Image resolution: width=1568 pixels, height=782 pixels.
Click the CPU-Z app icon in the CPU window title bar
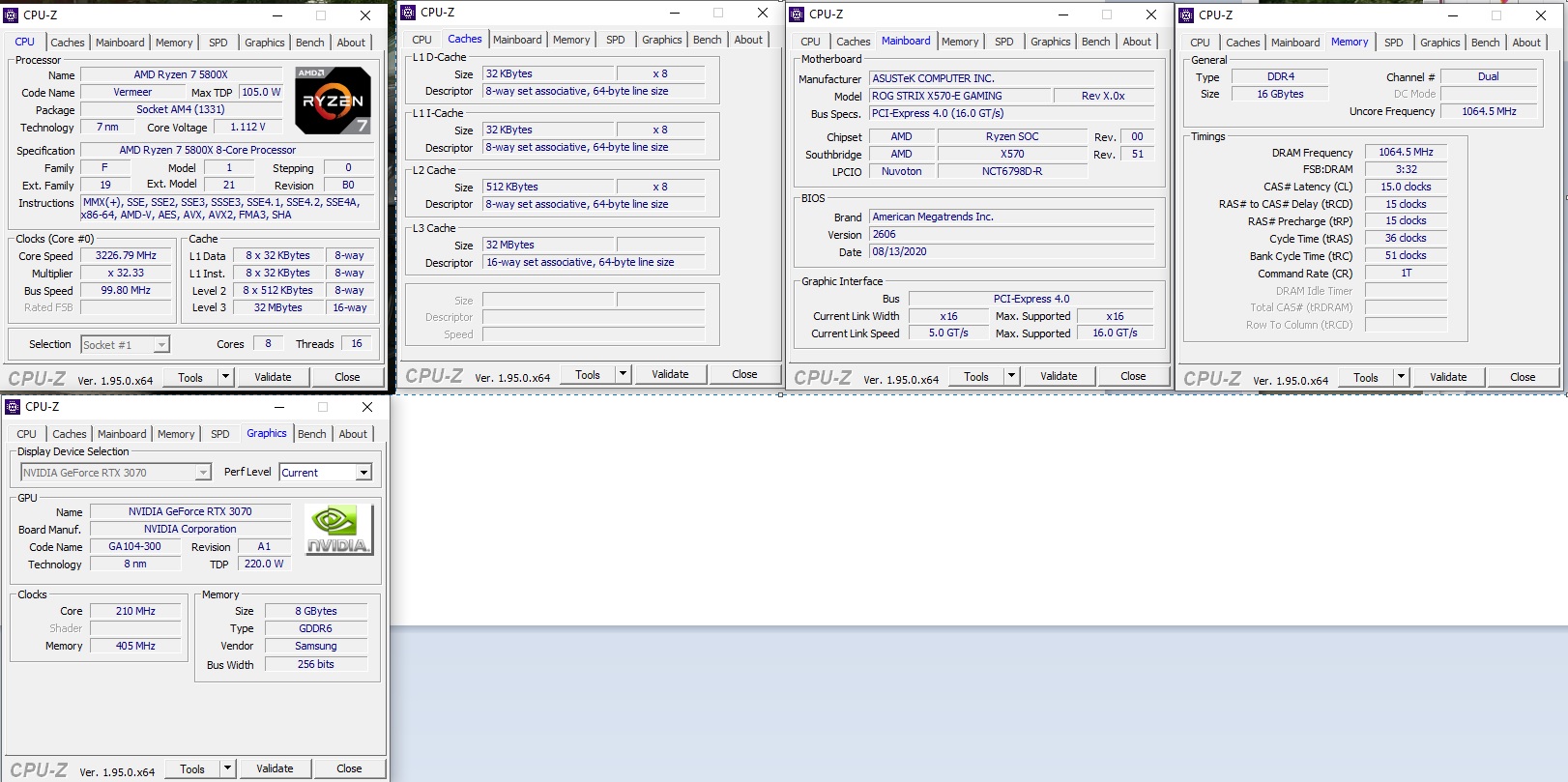click(12, 15)
